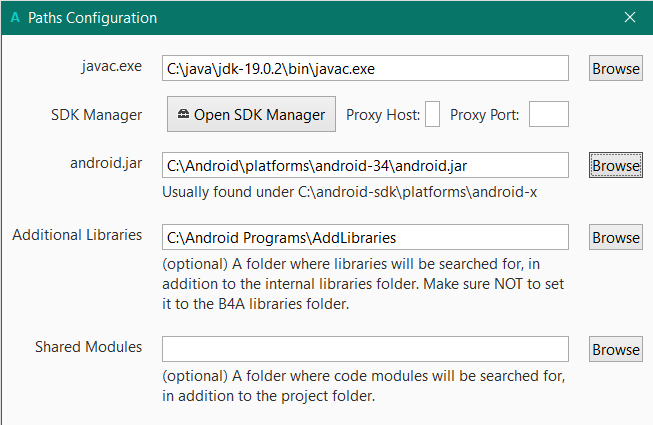Screen dimensions: 653x425
Task: Browse for the javac.exe file
Action: coord(615,68)
